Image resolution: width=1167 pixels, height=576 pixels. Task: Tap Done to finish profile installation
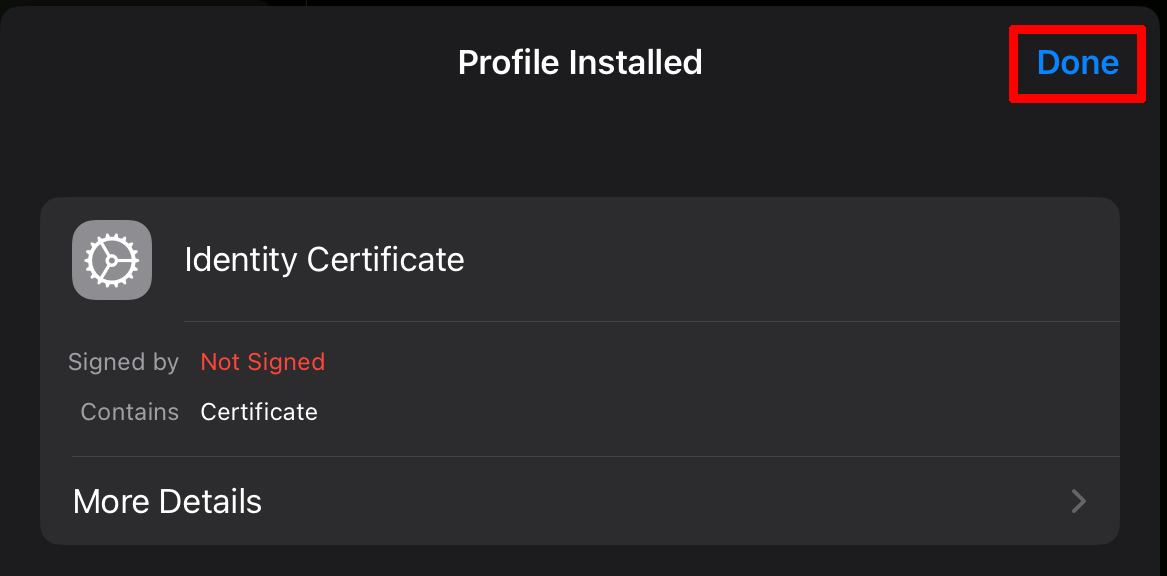(1077, 62)
